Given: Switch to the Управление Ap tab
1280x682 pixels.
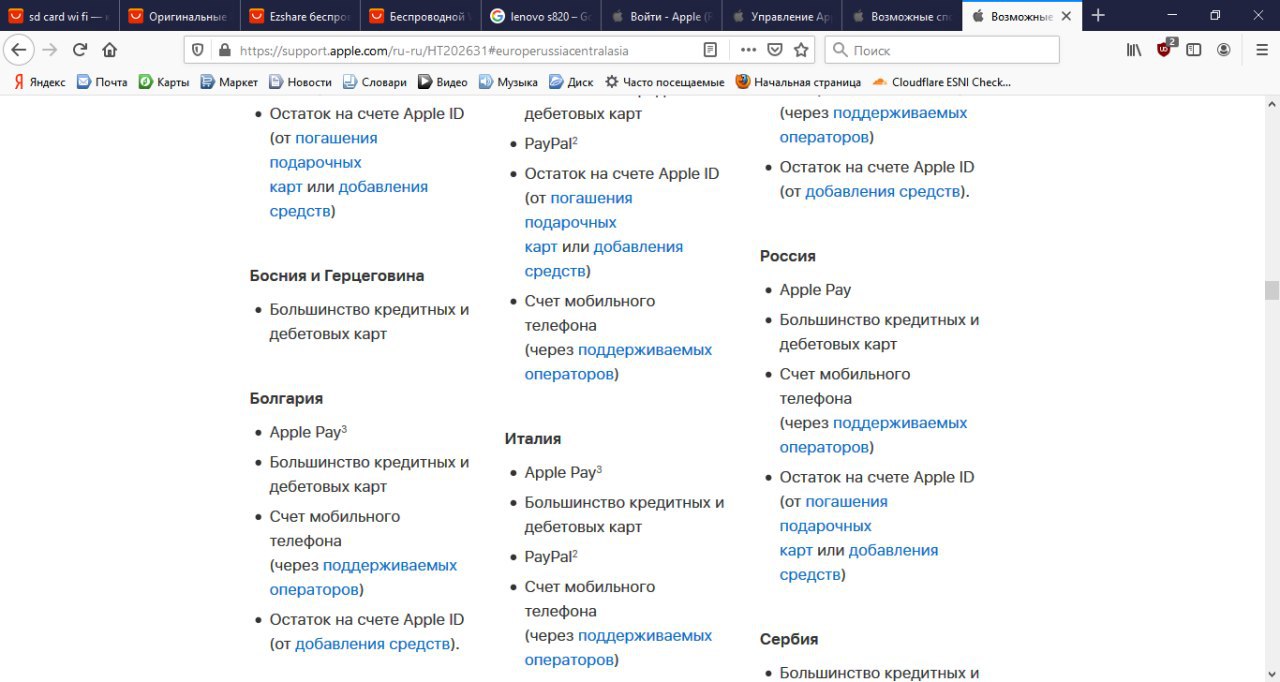Looking at the screenshot, I should (780, 16).
